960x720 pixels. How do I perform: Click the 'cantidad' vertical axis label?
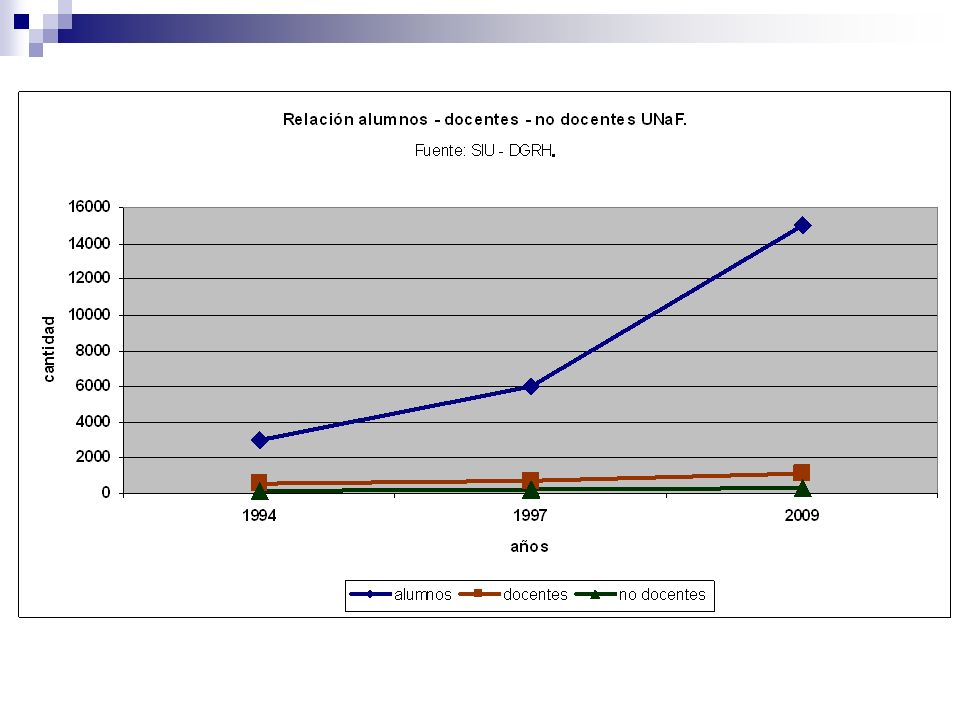pyautogui.click(x=48, y=349)
